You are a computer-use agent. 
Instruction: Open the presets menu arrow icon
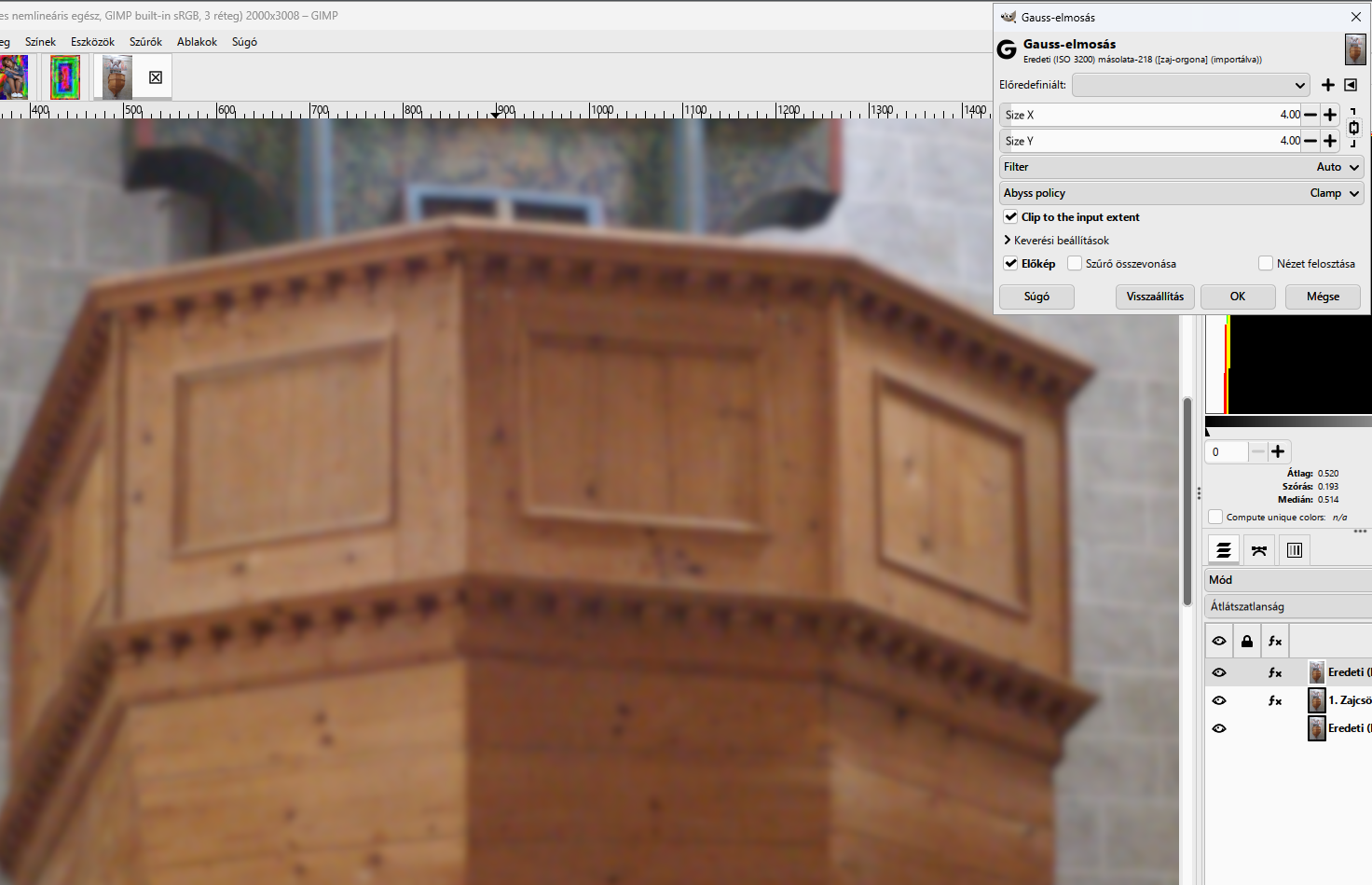1351,85
